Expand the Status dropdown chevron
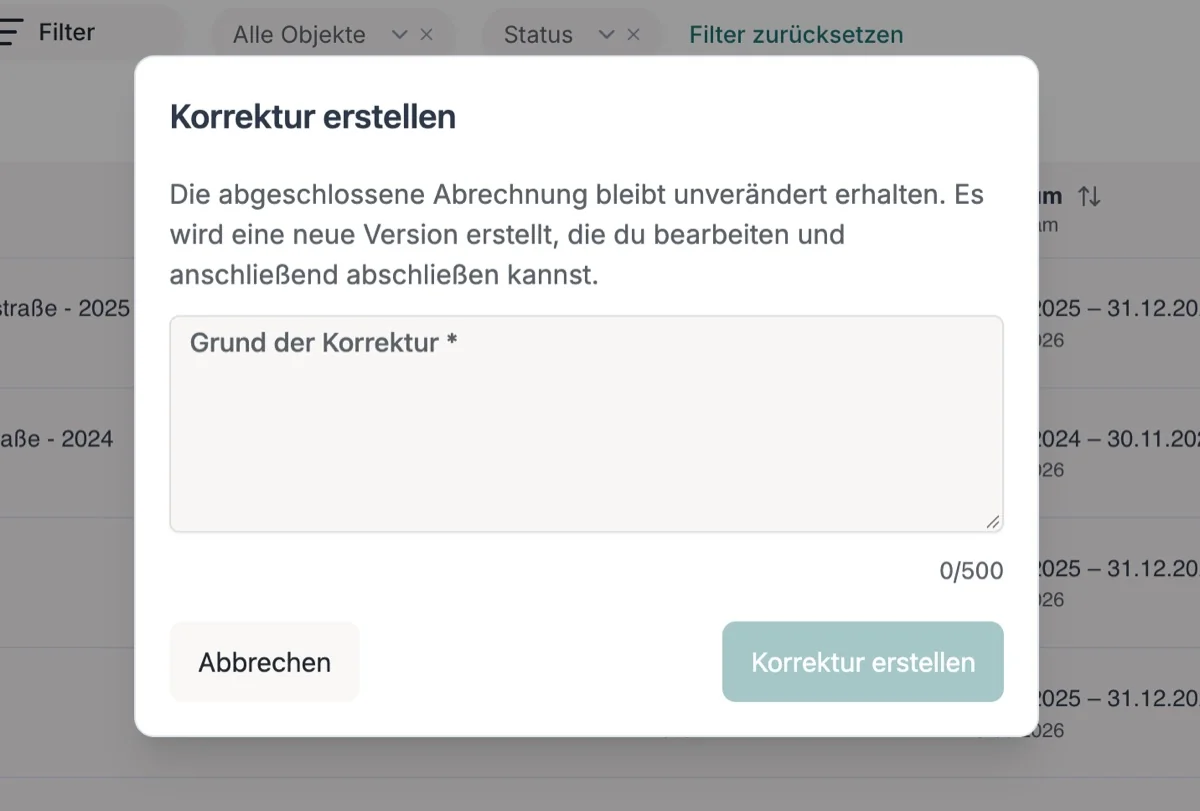This screenshot has height=811, width=1200. [x=606, y=34]
